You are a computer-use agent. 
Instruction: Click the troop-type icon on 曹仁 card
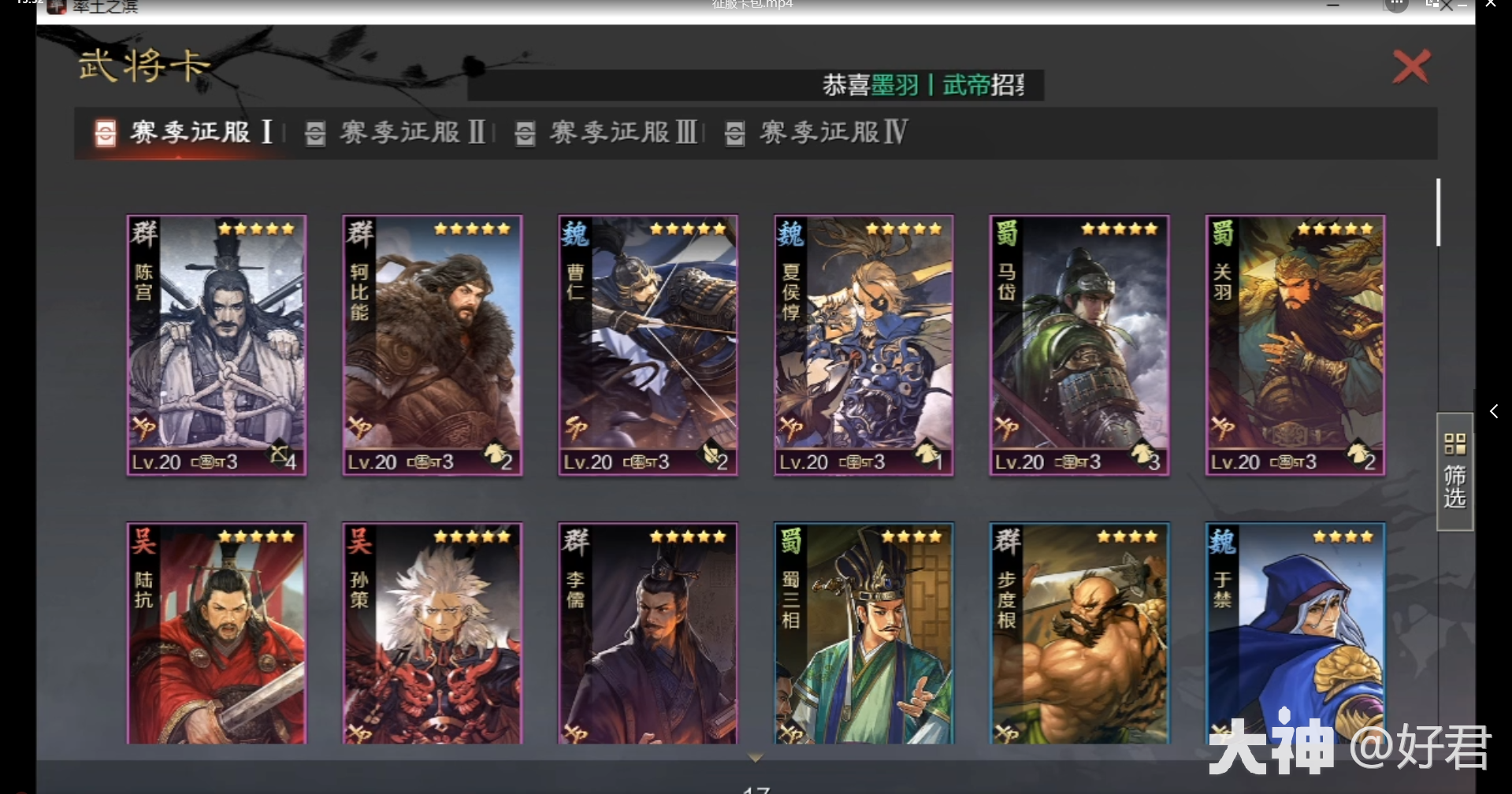pos(711,455)
